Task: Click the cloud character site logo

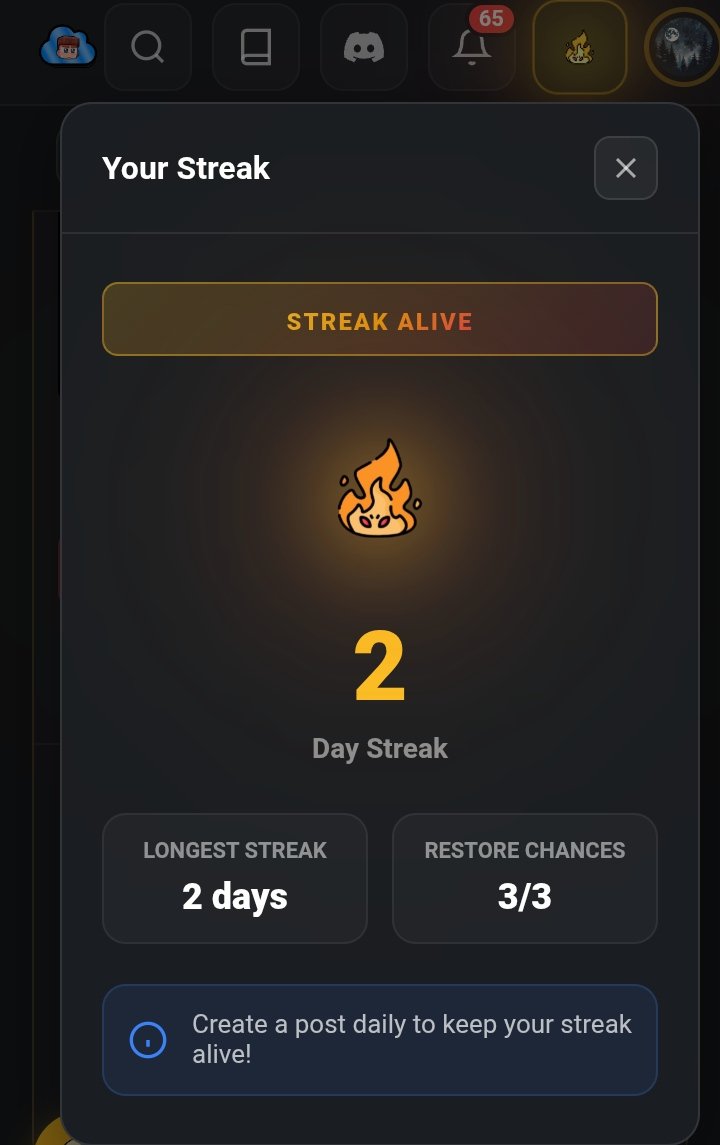Action: [68, 47]
